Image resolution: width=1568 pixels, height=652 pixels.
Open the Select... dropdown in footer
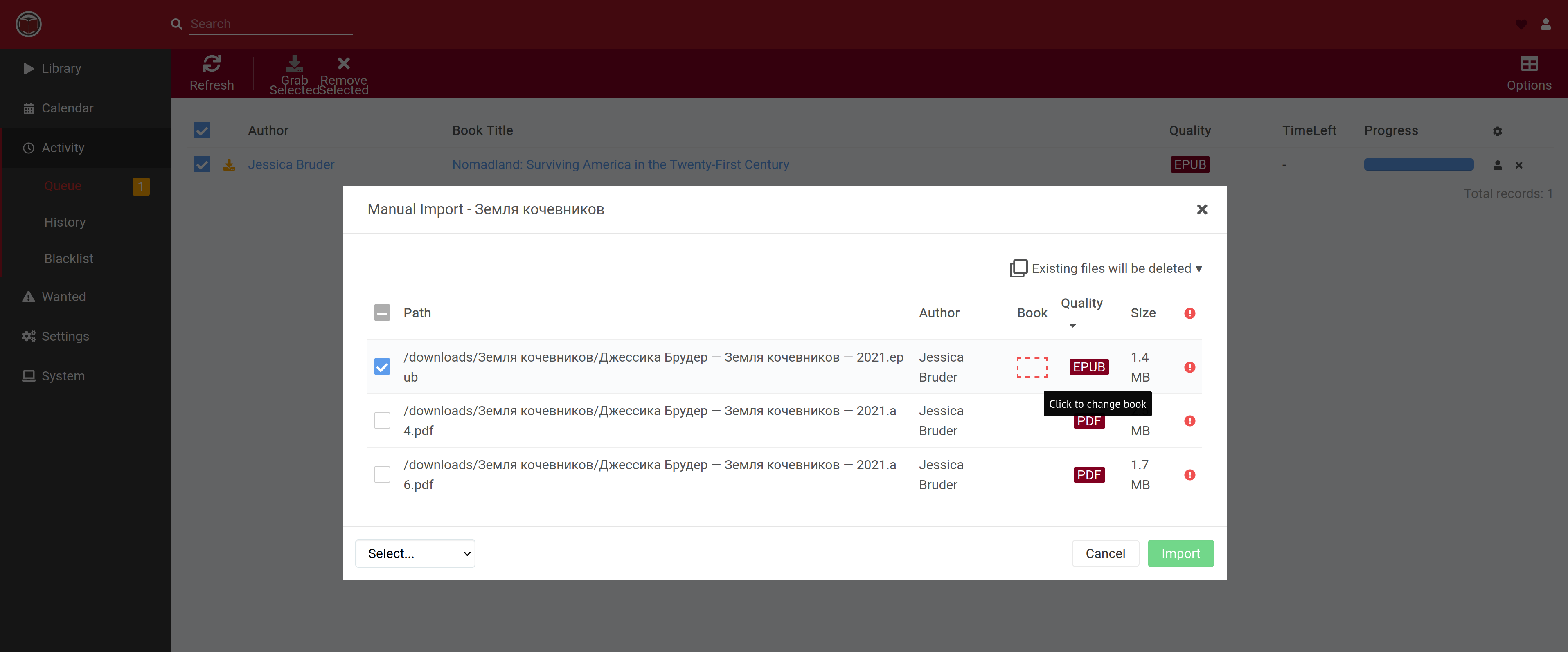415,553
